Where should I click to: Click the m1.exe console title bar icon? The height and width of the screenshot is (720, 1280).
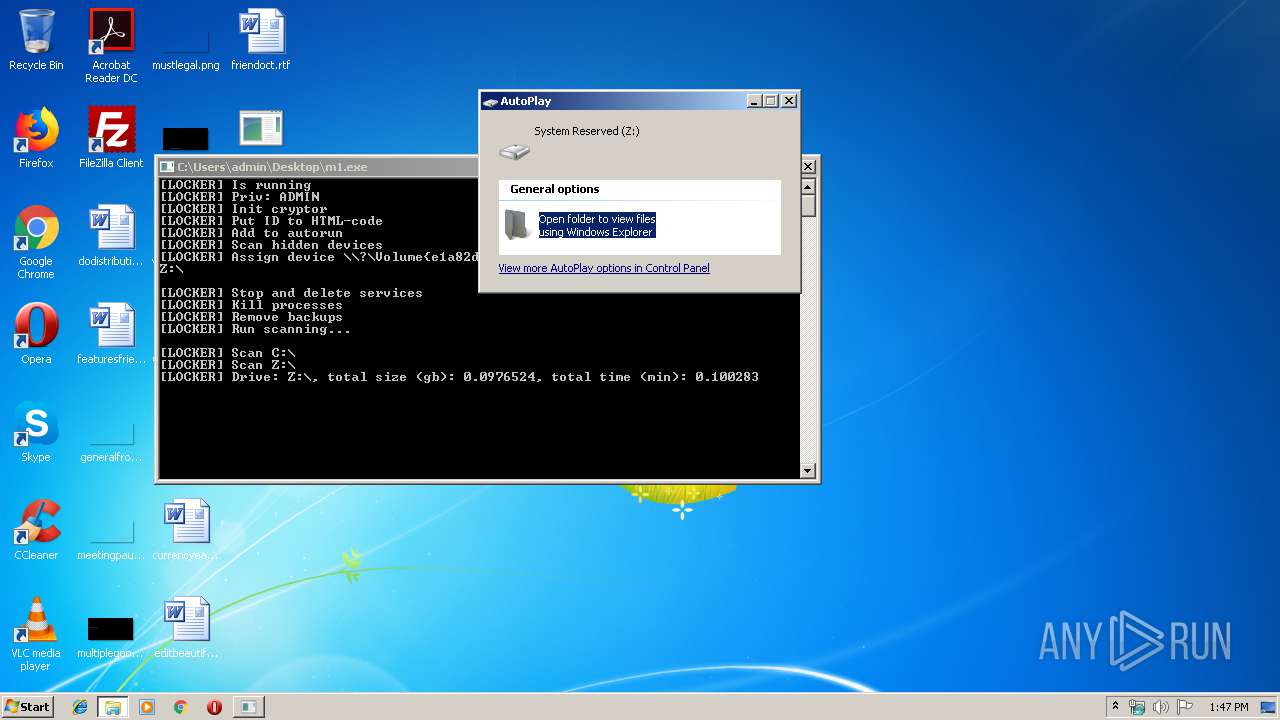click(167, 167)
